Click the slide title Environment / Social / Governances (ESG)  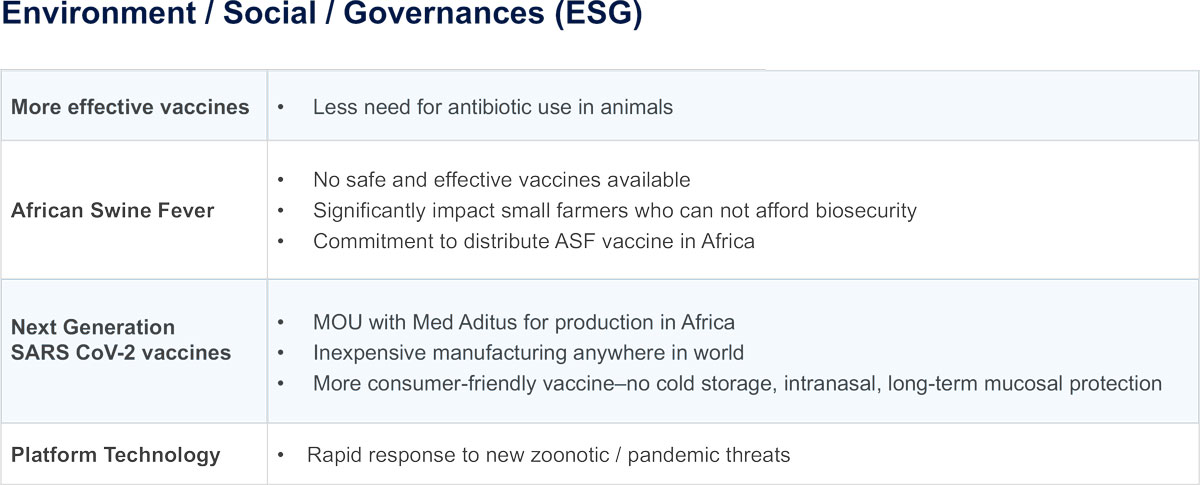321,19
